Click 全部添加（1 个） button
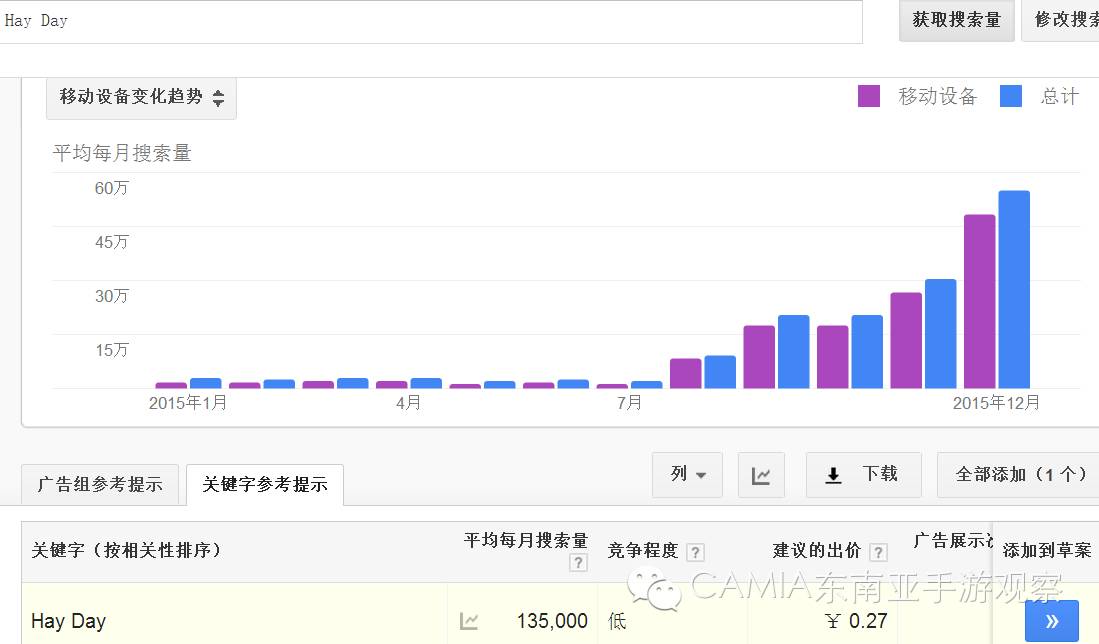Screen dimensions: 1099x644 (x=1018, y=474)
